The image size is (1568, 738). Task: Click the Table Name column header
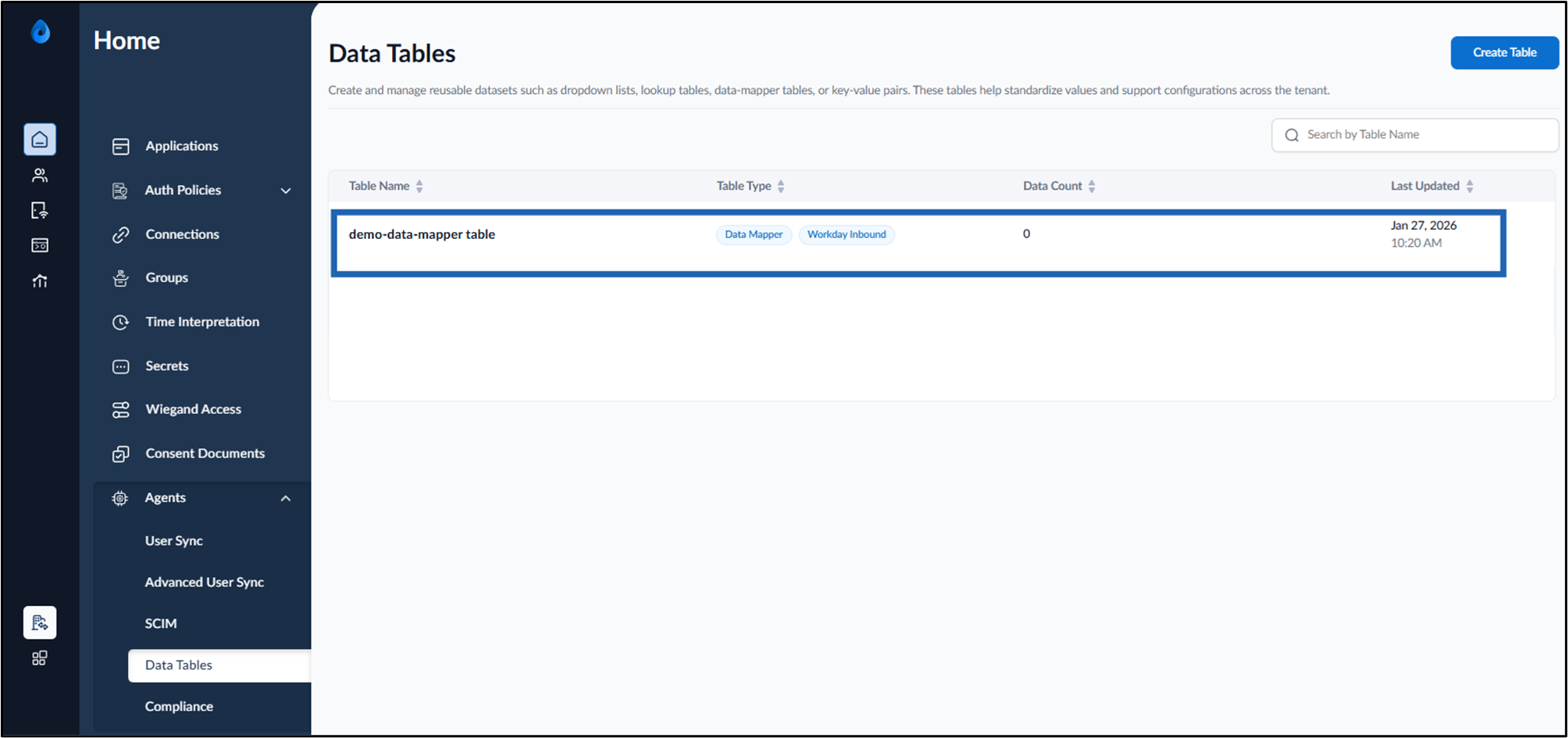click(x=379, y=186)
